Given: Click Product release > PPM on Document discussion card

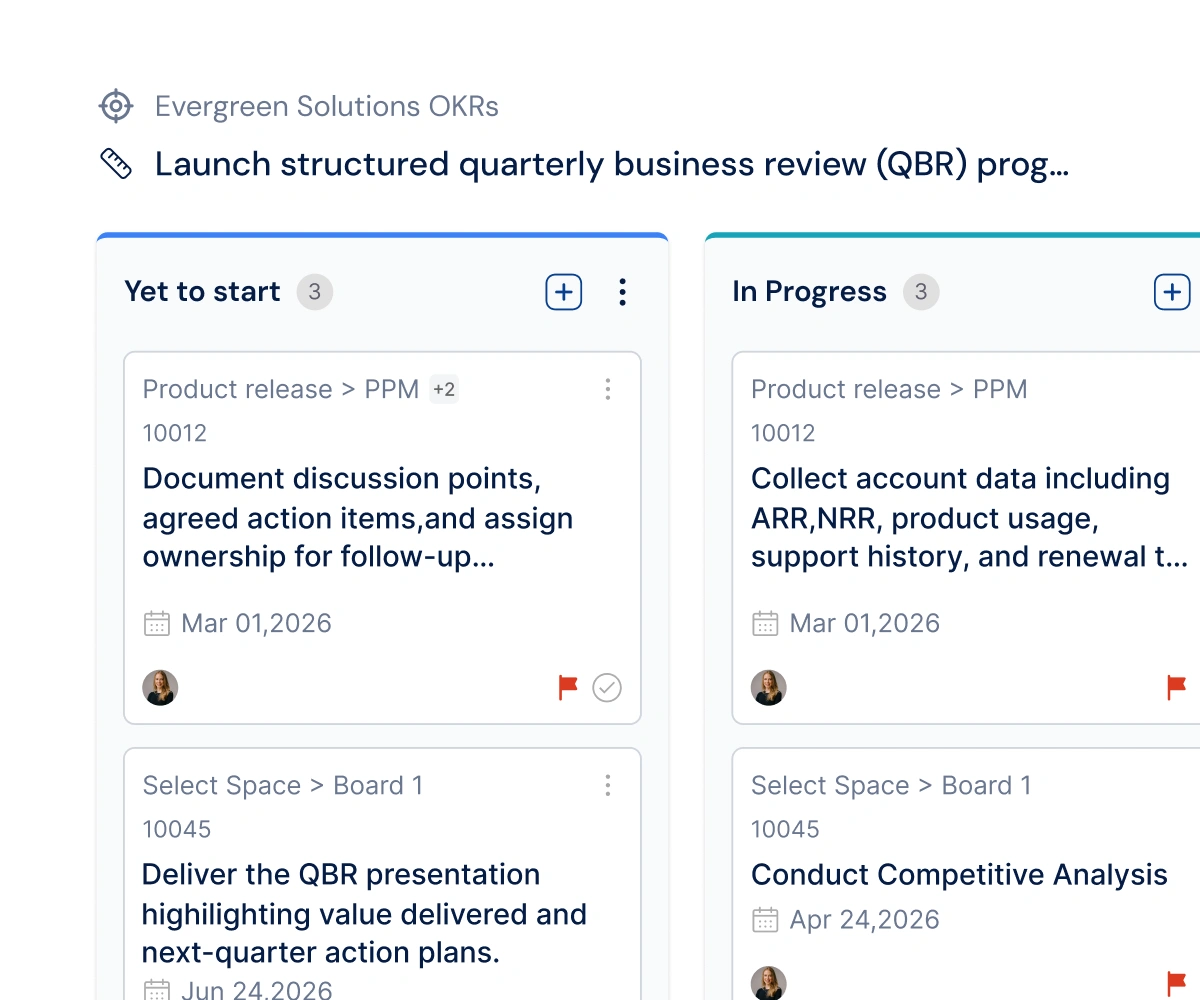Looking at the screenshot, I should click(281, 389).
